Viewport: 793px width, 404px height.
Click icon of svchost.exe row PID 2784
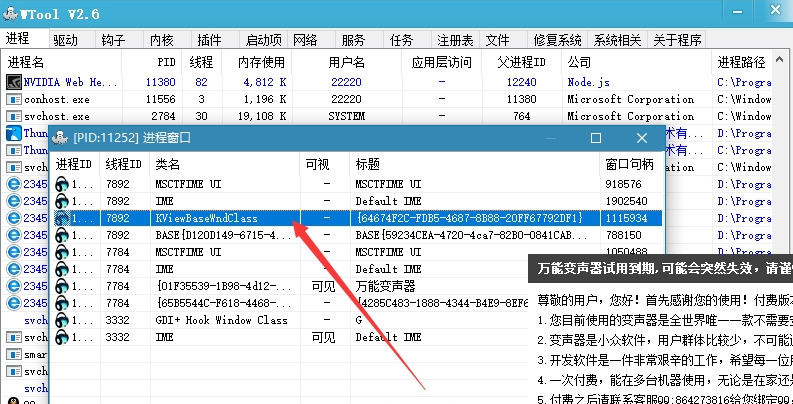(14, 116)
